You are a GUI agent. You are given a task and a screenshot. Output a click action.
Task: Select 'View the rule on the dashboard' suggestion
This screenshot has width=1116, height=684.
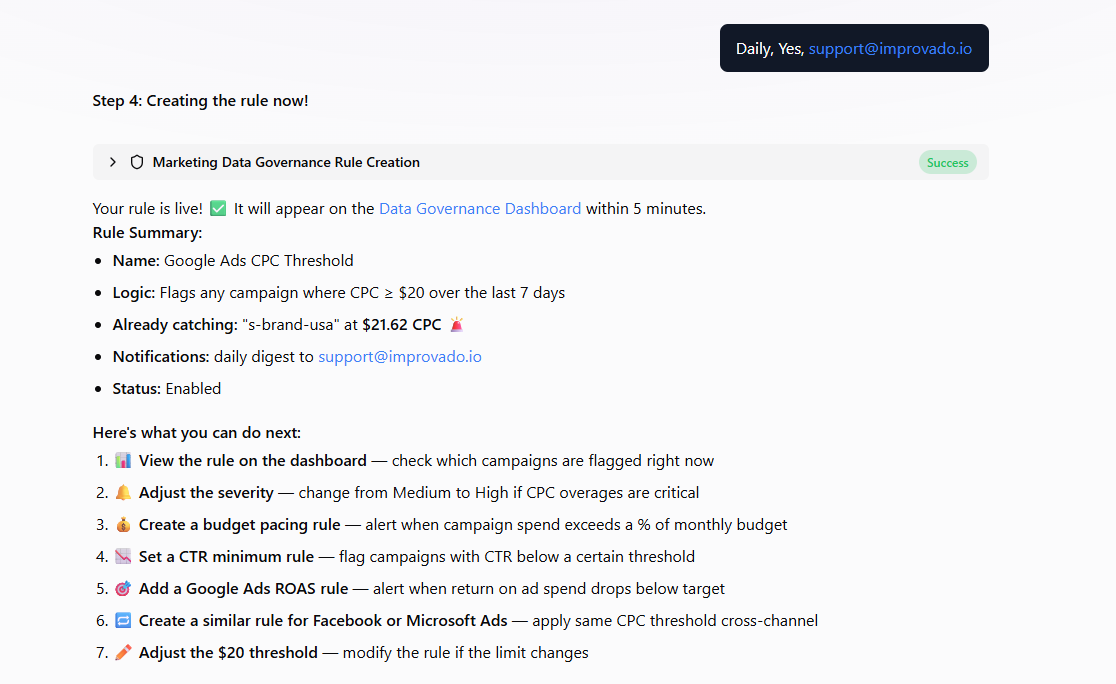(253, 461)
